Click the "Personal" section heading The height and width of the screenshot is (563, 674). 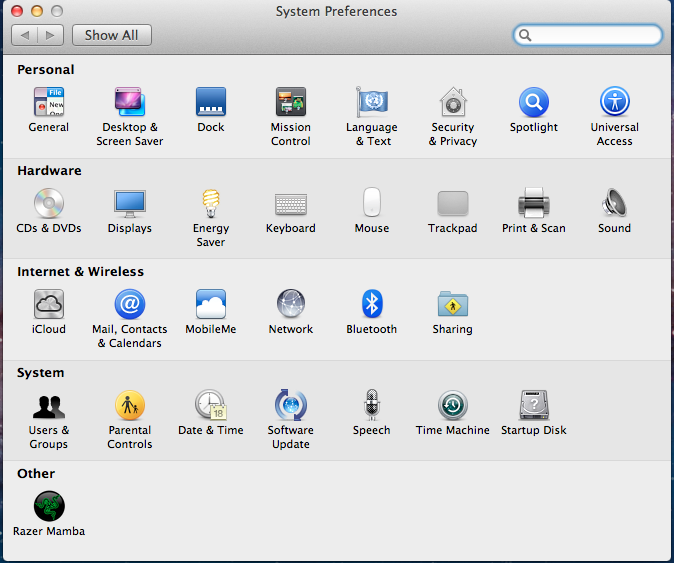coord(46,70)
